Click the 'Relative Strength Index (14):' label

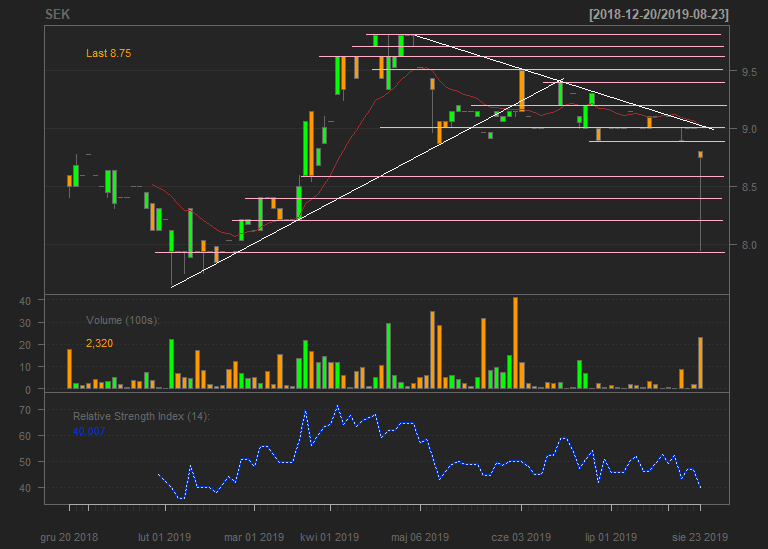point(141,416)
